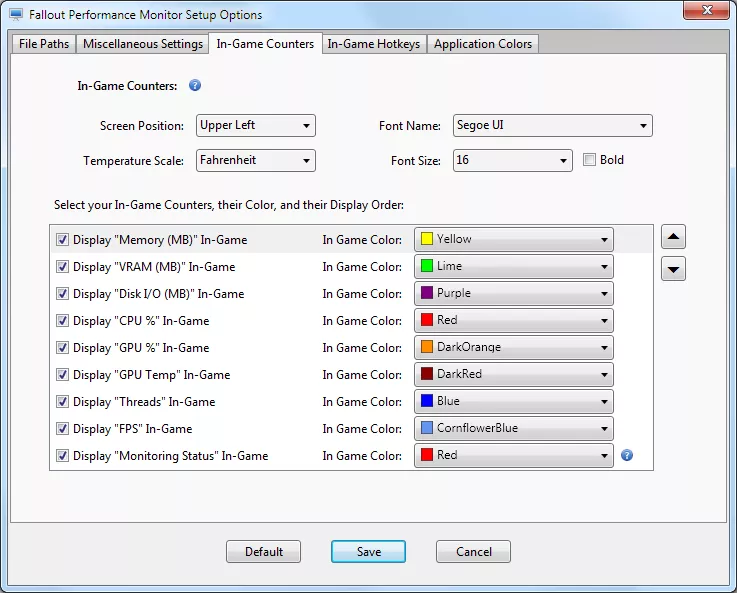Screen dimensions: 737x593
Task: Open the DarkOrange color dropdown for GPU %
Action: [514, 348]
